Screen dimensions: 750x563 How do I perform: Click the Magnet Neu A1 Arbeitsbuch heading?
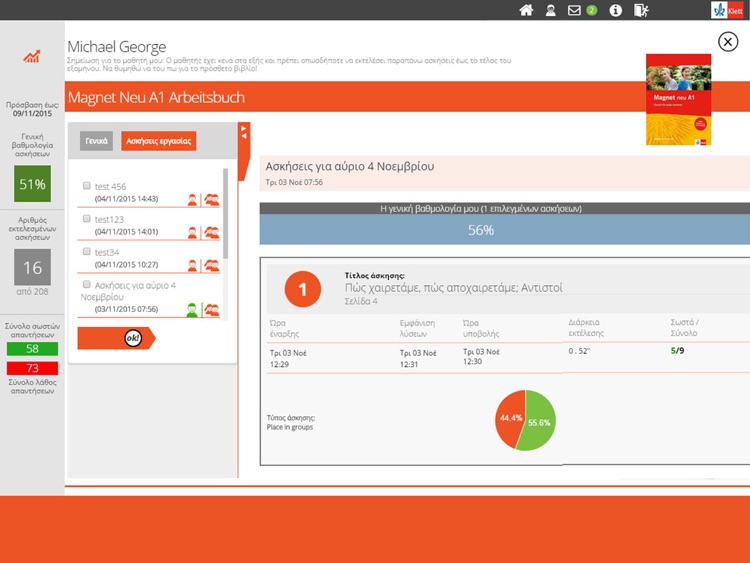156,97
